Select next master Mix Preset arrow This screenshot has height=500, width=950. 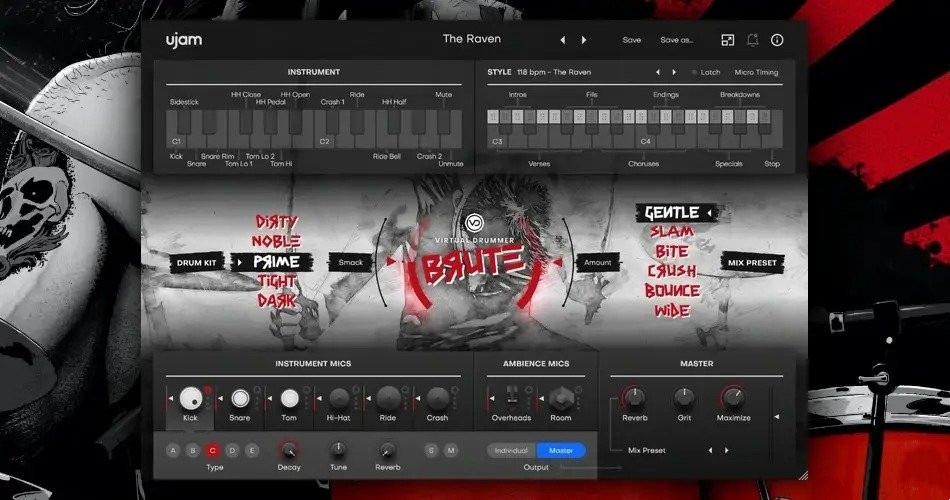(x=726, y=450)
